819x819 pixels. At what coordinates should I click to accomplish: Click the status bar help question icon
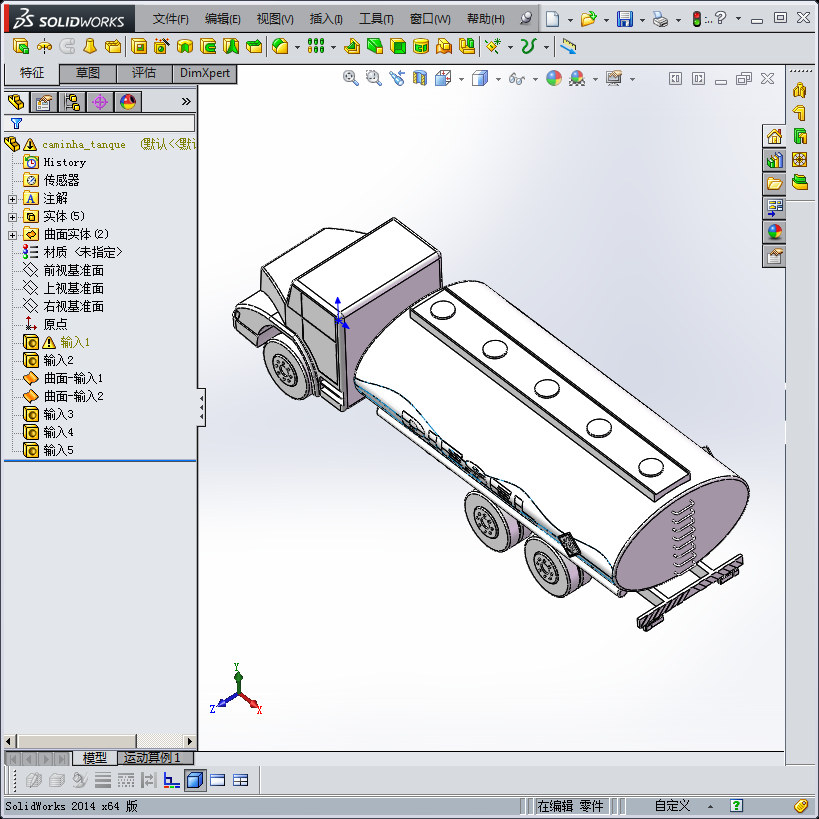pos(736,805)
